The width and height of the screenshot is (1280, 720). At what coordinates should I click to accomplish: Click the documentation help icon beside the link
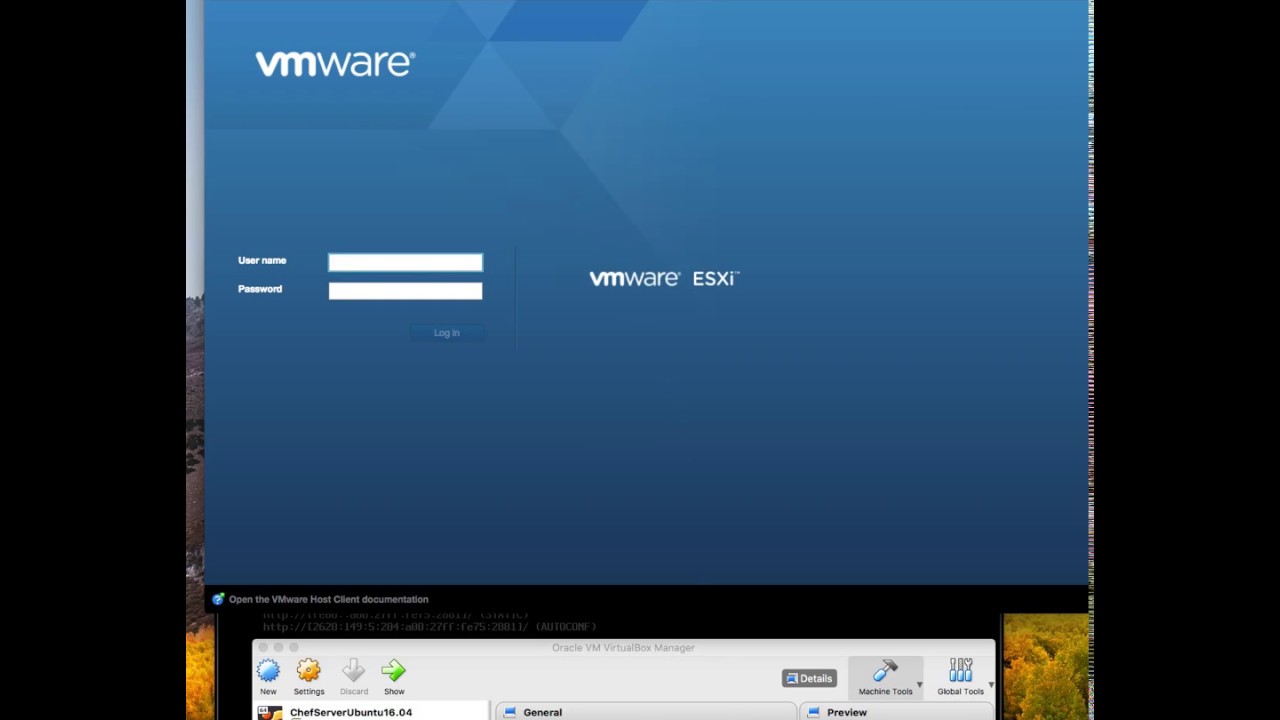click(x=218, y=600)
